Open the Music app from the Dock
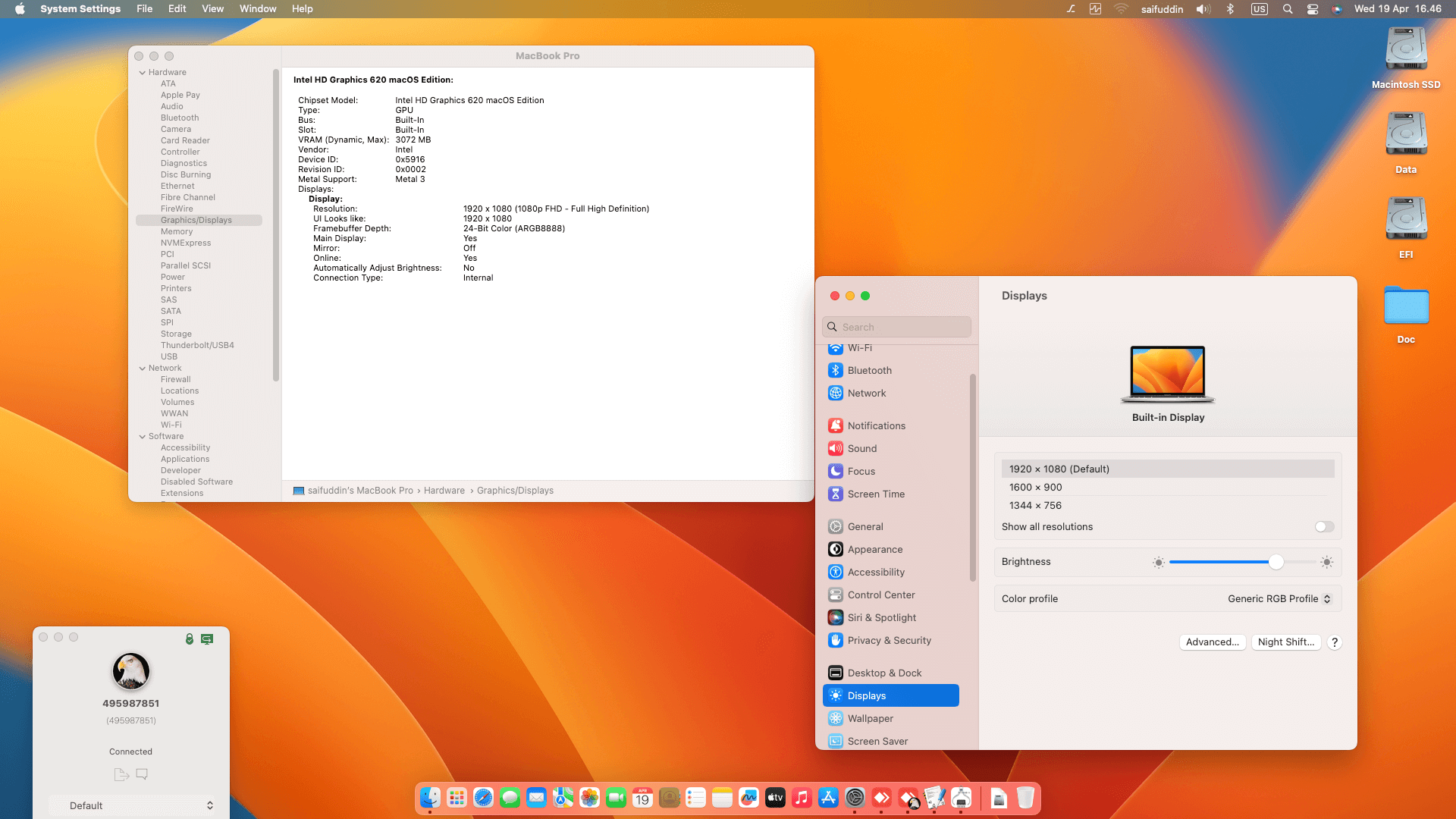This screenshot has width=1456, height=819. click(802, 798)
